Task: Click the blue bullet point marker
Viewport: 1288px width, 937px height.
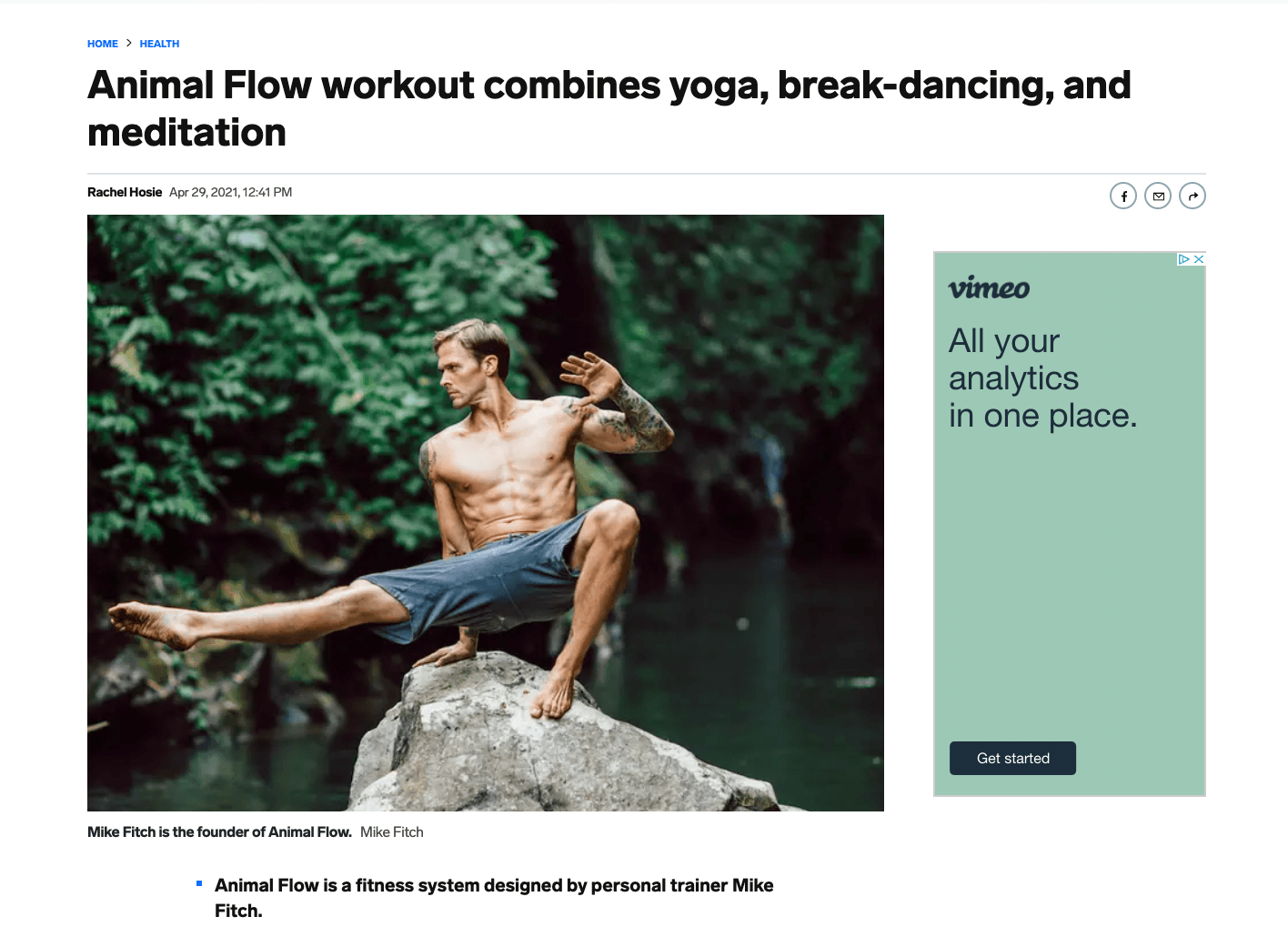Action: click(199, 883)
